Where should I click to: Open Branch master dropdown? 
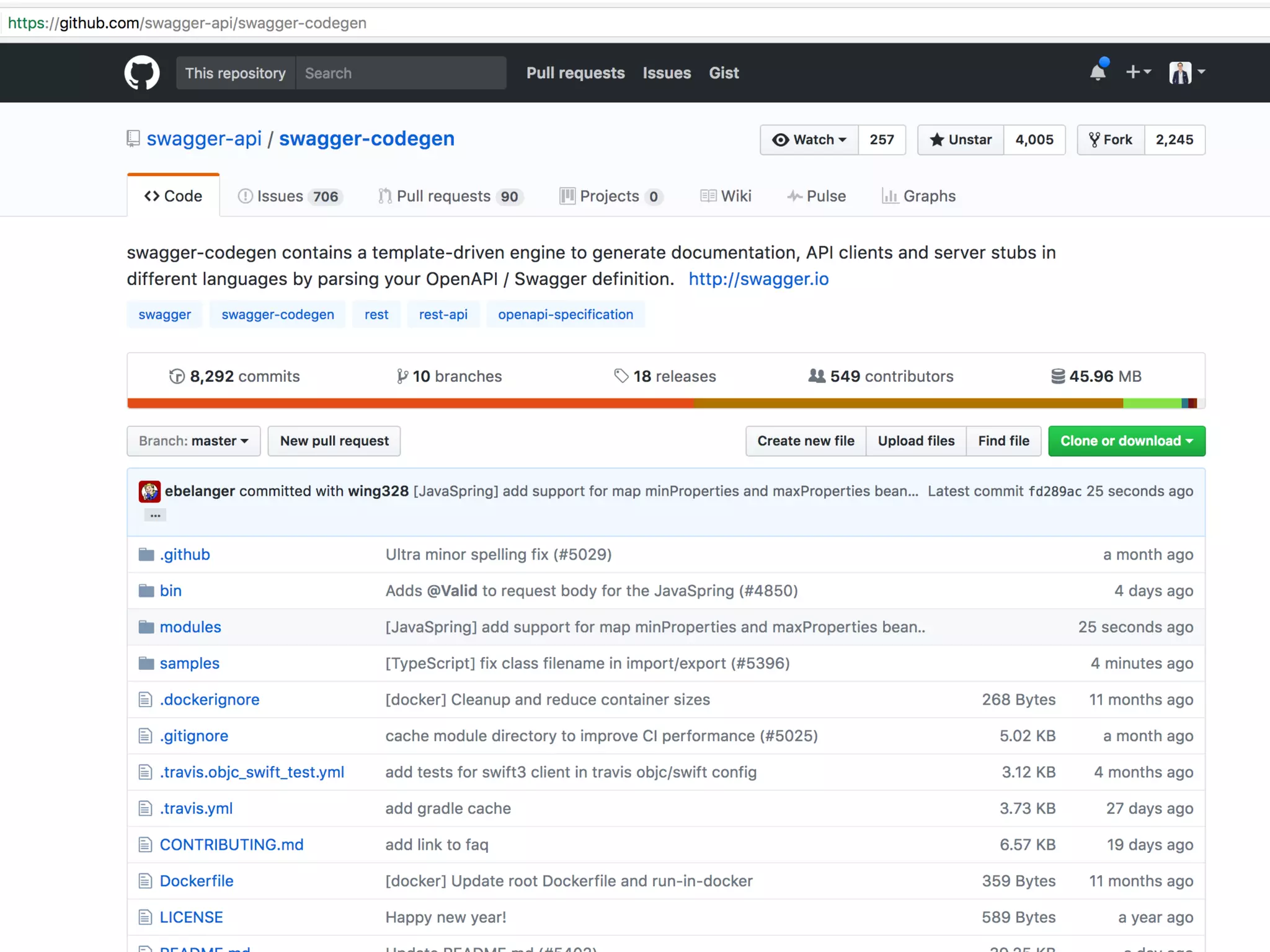coord(193,441)
